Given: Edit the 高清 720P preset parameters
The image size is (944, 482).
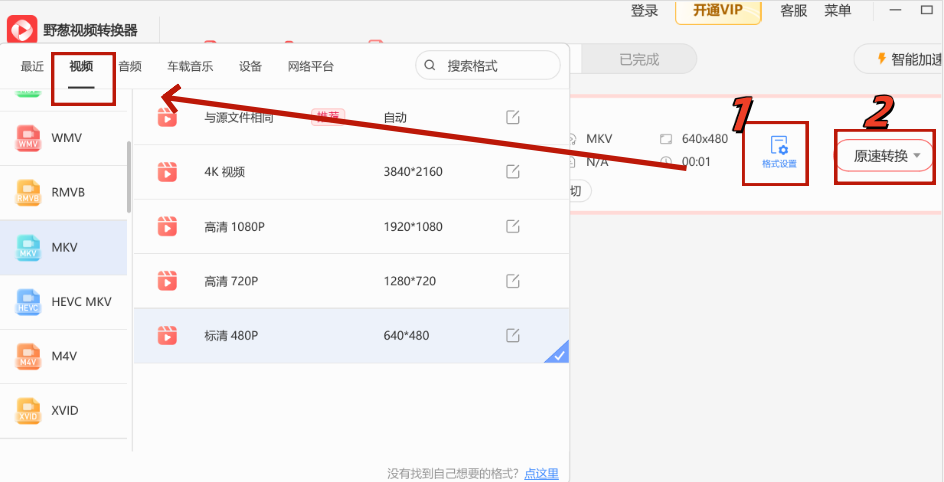Looking at the screenshot, I should (x=512, y=281).
